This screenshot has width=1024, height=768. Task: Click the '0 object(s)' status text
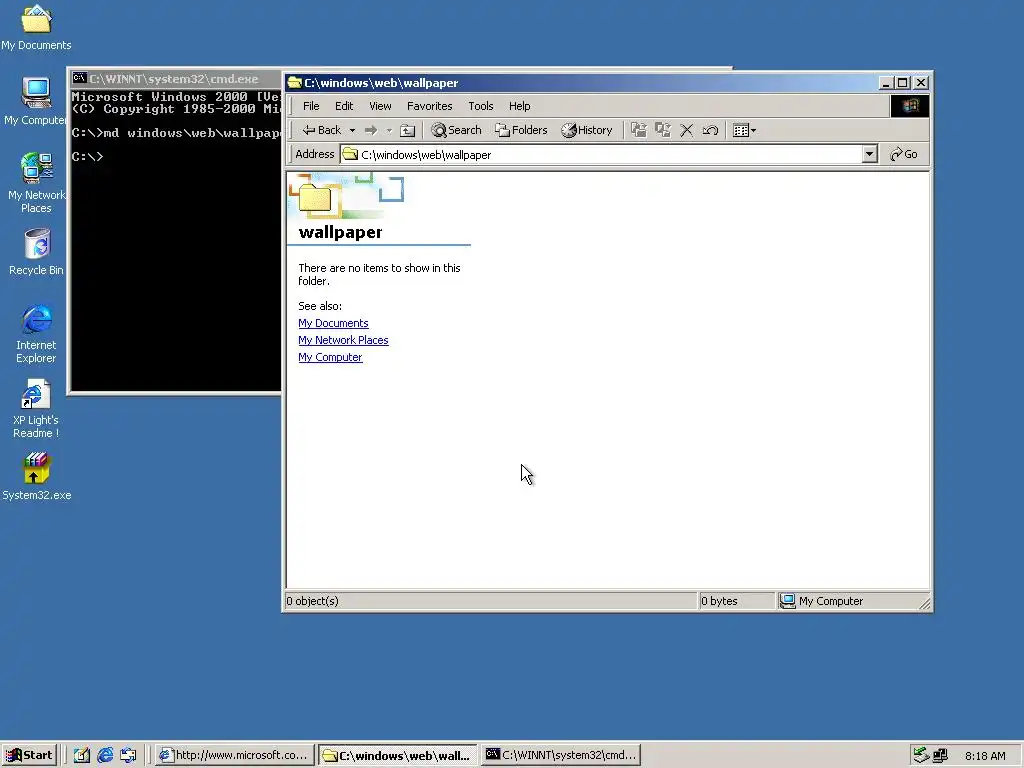coord(312,601)
